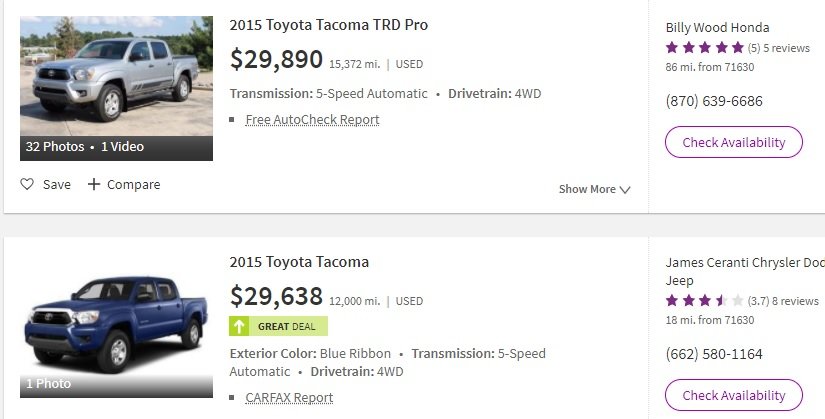Click the green Great Deal arrow icon

coord(239,326)
